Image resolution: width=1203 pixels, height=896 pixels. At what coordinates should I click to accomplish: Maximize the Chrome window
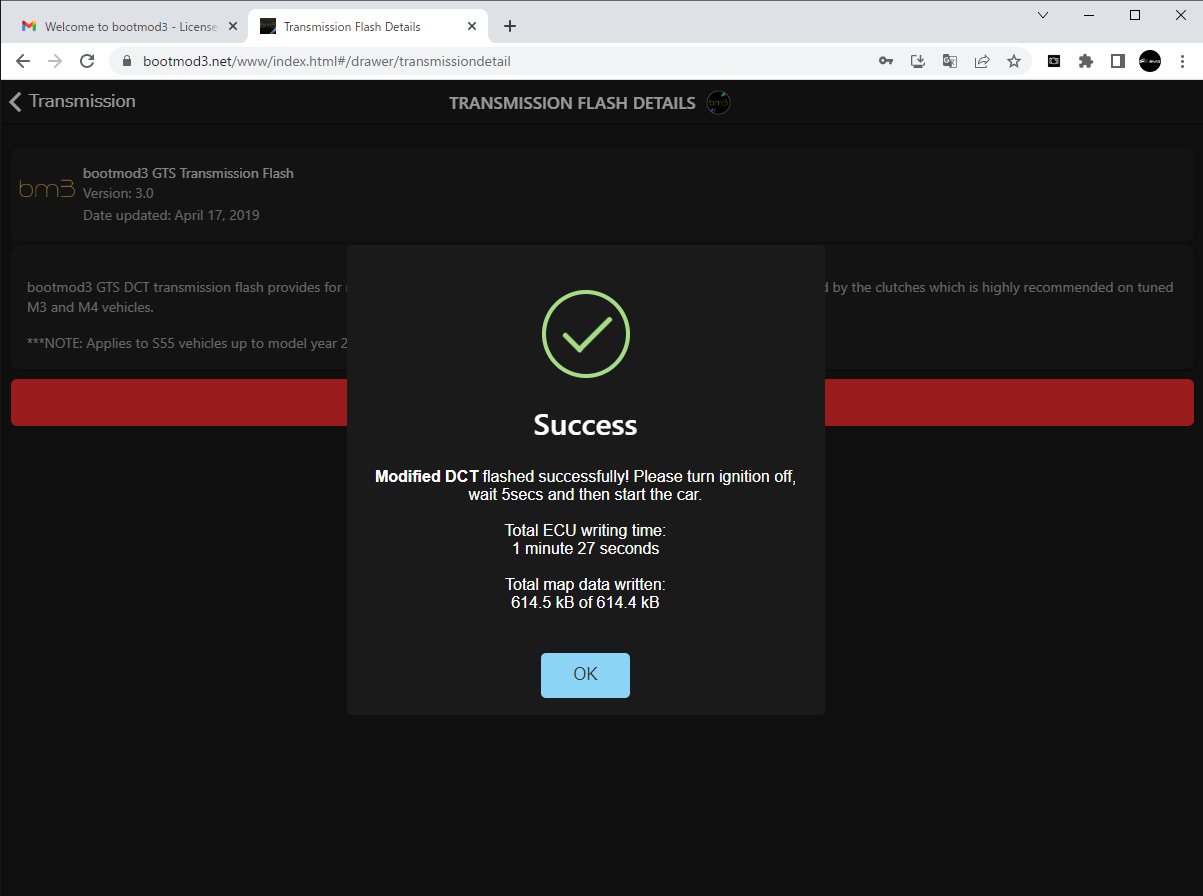point(1135,15)
